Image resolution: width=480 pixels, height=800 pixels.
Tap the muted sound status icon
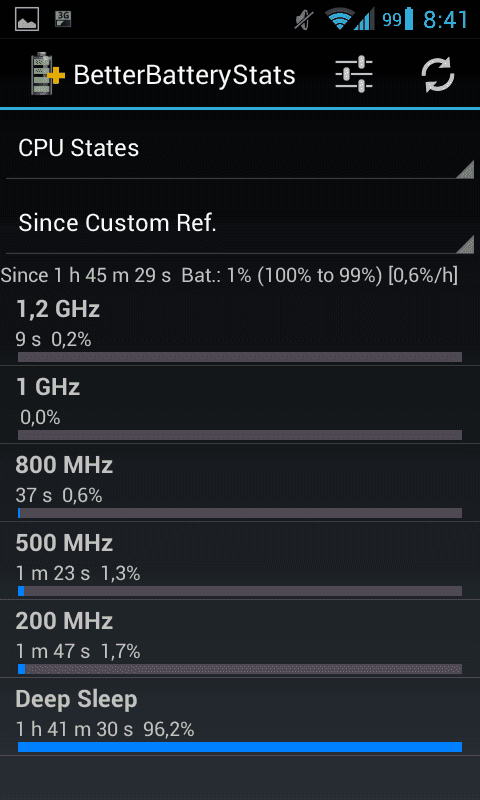[x=305, y=20]
